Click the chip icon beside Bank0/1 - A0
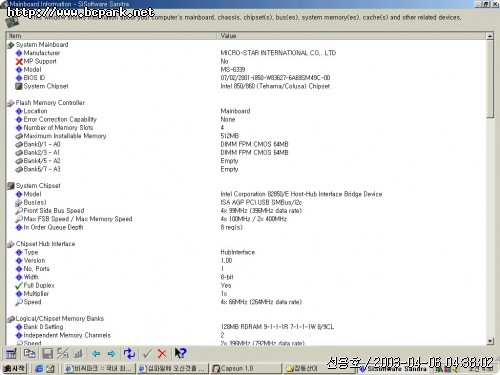Viewport: 500px width, 375px height. (x=19, y=145)
